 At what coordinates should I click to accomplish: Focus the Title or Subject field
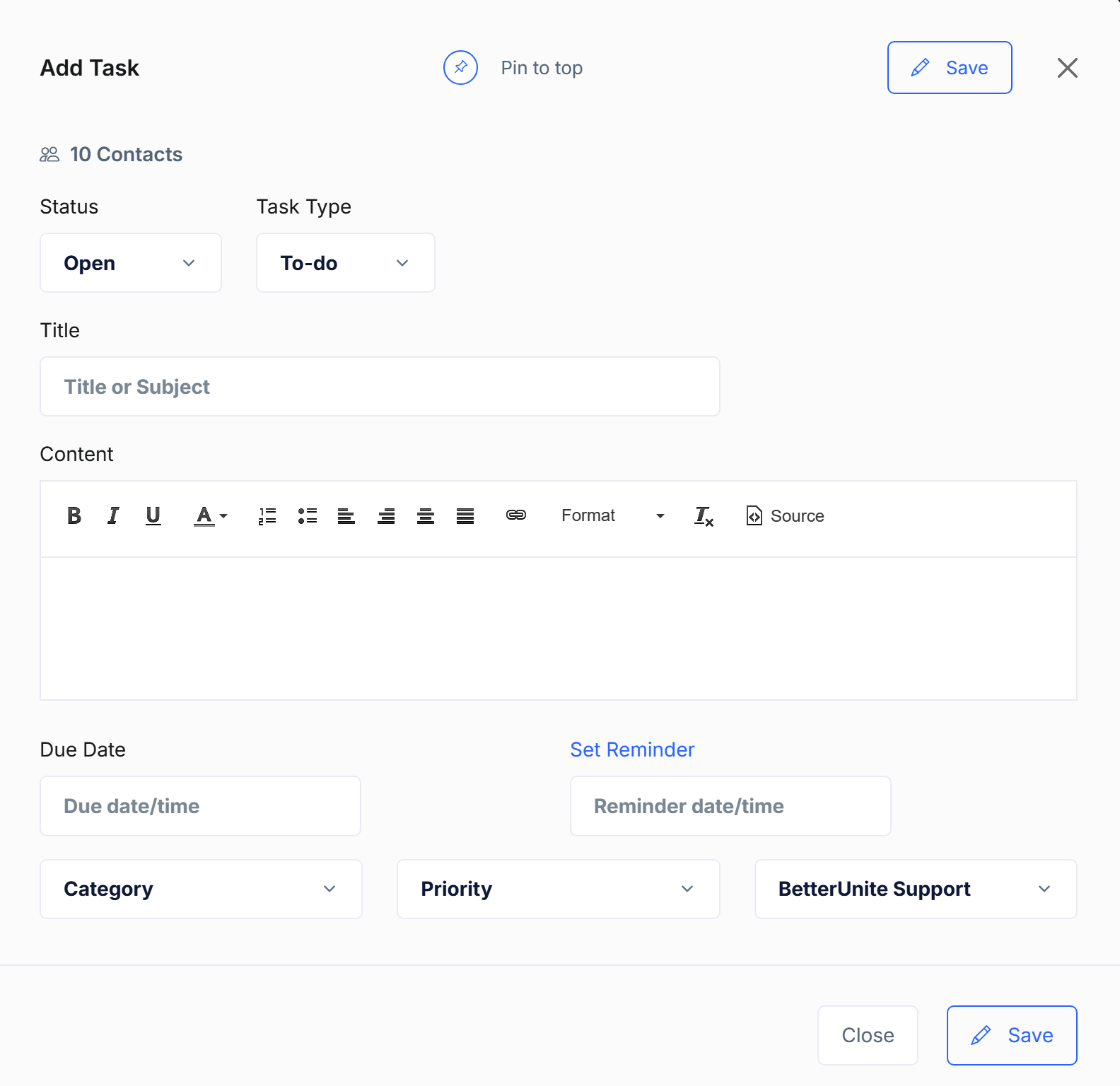pos(380,387)
